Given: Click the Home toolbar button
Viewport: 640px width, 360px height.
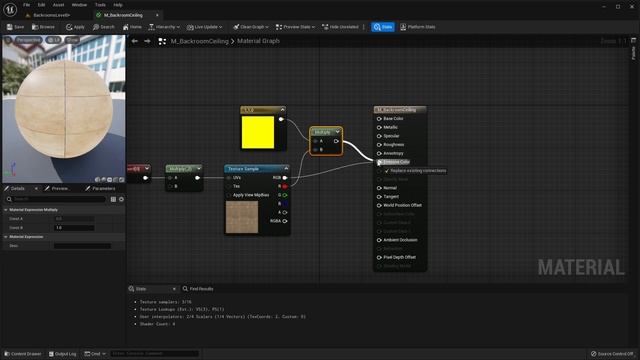Looking at the screenshot, I should pos(132,27).
